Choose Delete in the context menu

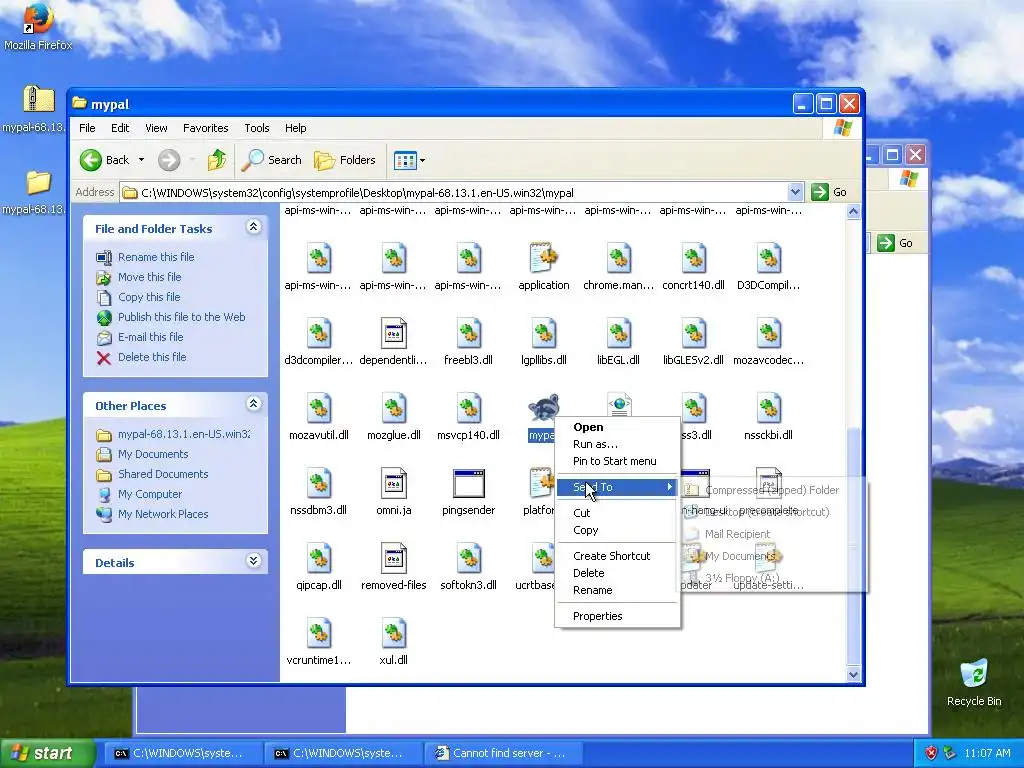click(x=617, y=573)
